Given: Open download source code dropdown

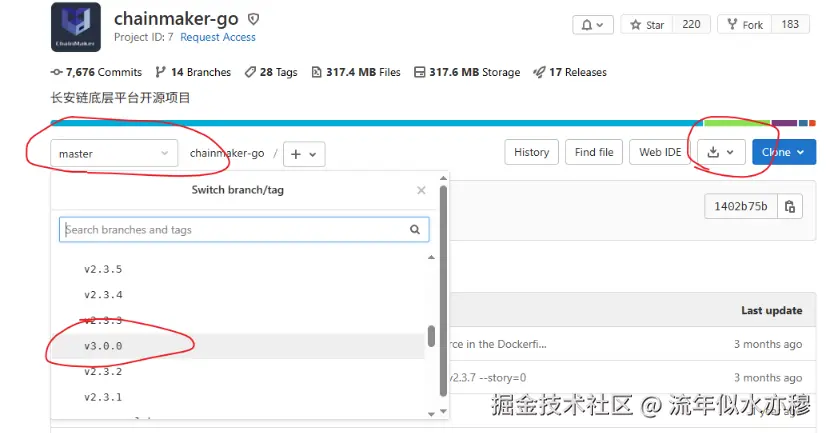Looking at the screenshot, I should tap(721, 152).
